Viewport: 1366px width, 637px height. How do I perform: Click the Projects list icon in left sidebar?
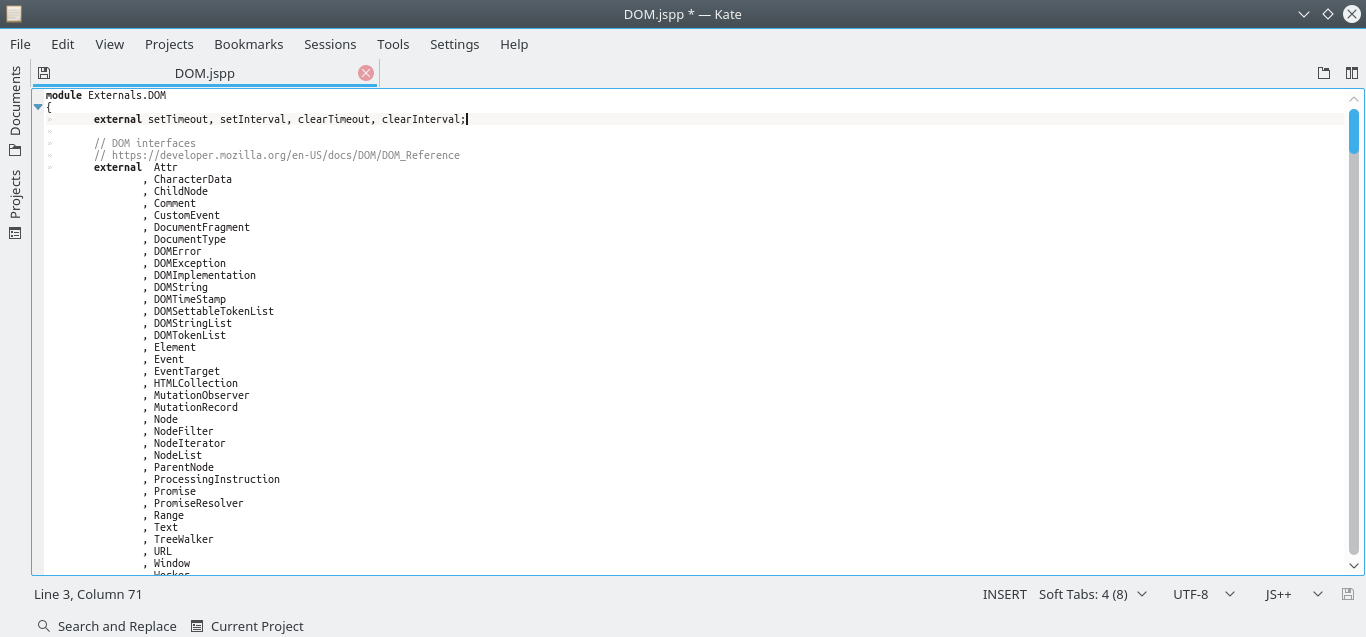click(x=15, y=233)
